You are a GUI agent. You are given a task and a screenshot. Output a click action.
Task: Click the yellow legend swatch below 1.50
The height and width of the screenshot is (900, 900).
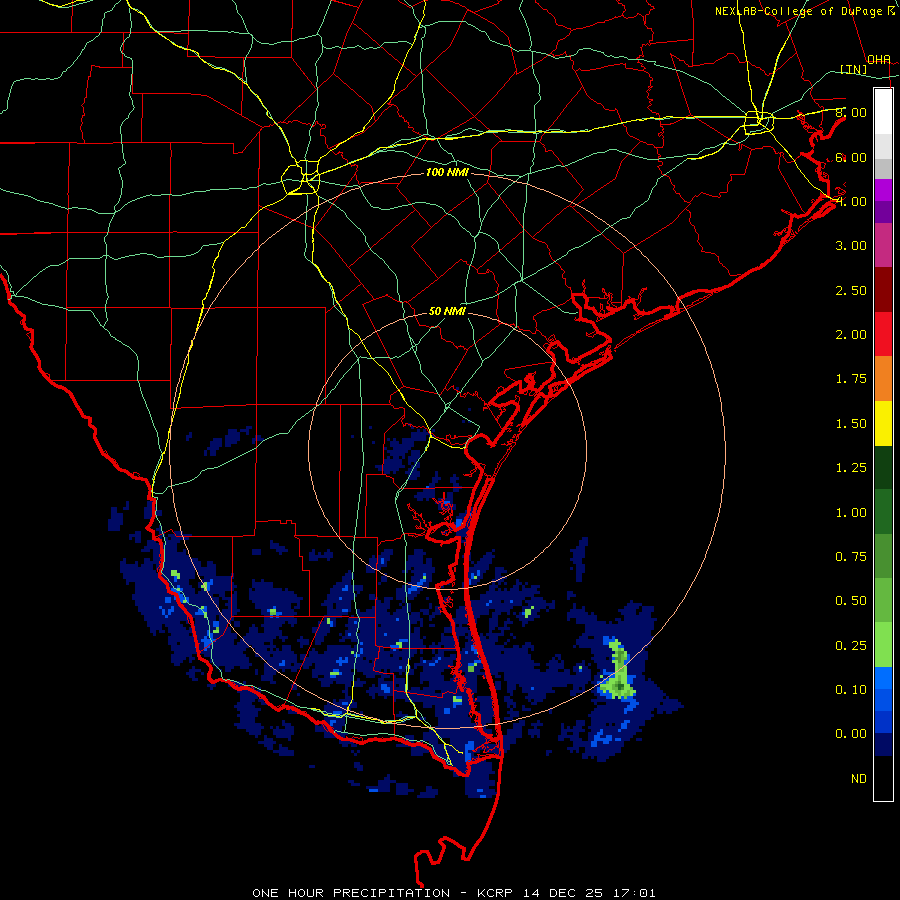tap(883, 423)
